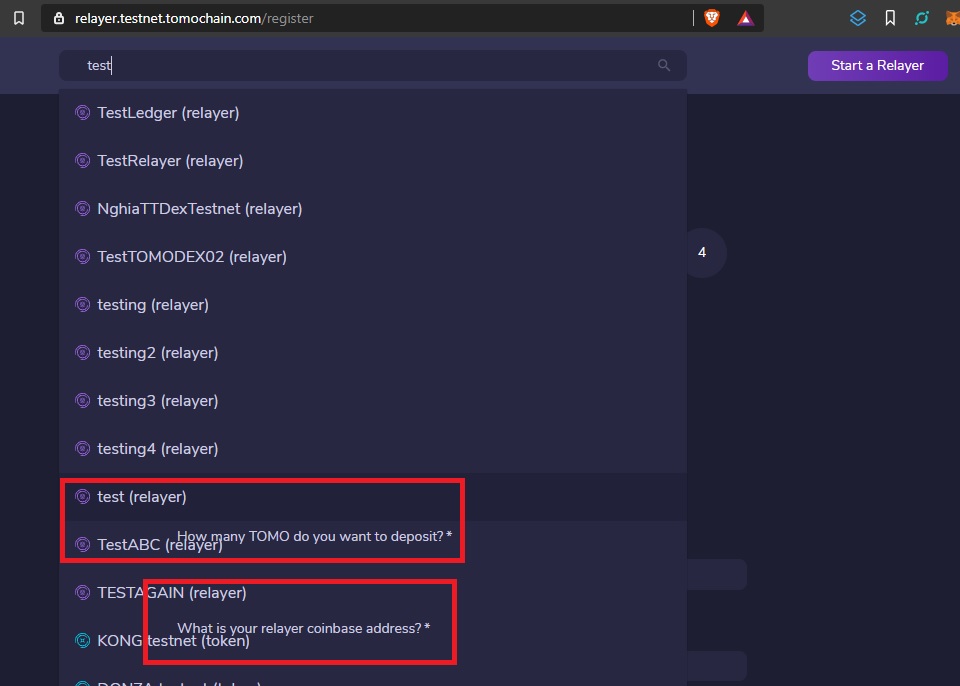960x686 pixels.
Task: Click the token icon beside KONG testnet
Action: (x=82, y=641)
